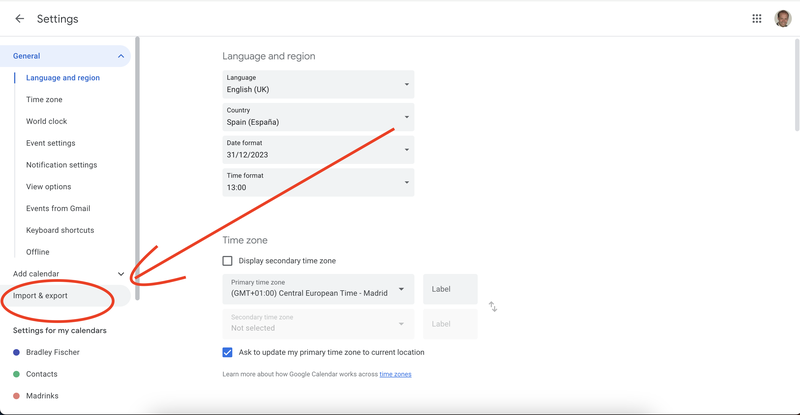Open Contacts calendar settings

point(42,374)
